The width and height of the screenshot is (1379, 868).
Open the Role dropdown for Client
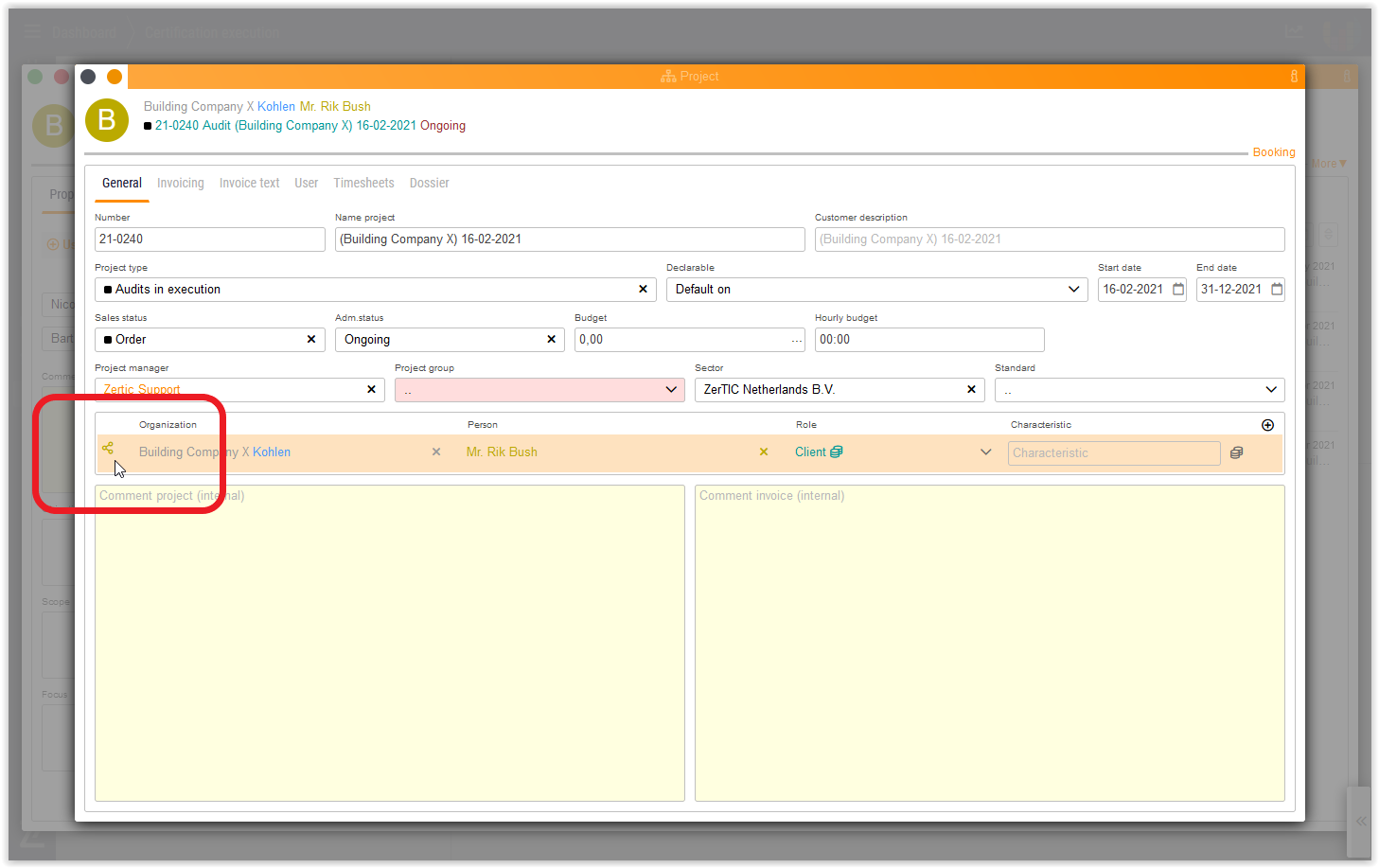coord(985,452)
